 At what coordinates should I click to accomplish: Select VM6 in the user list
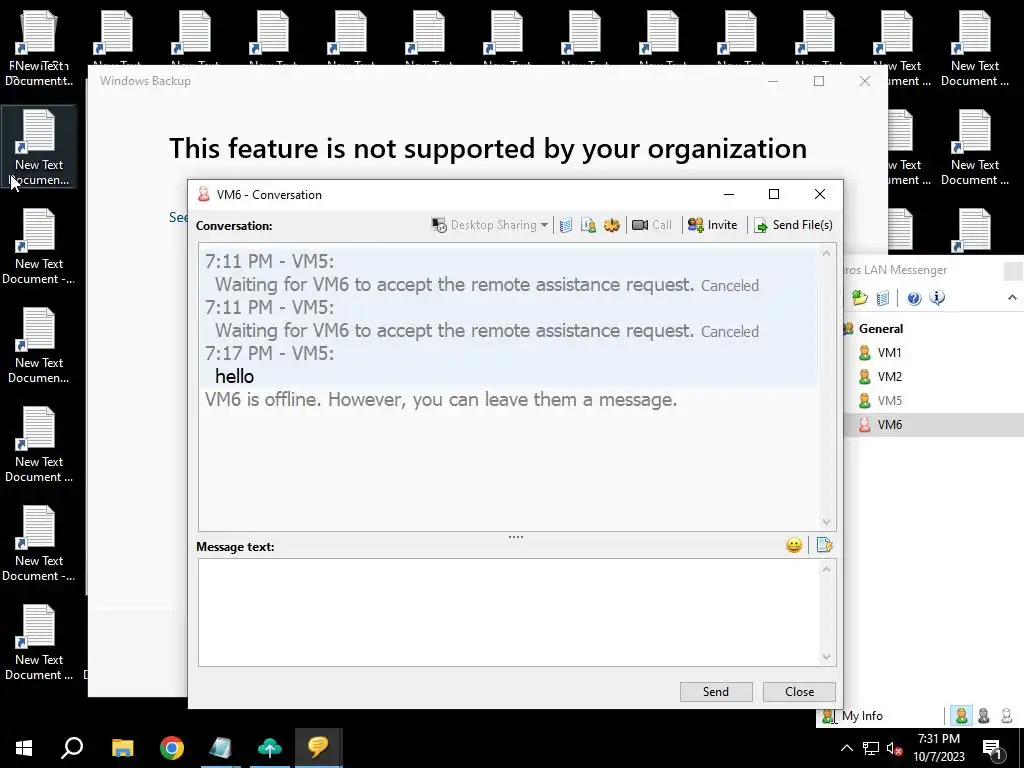coord(889,424)
